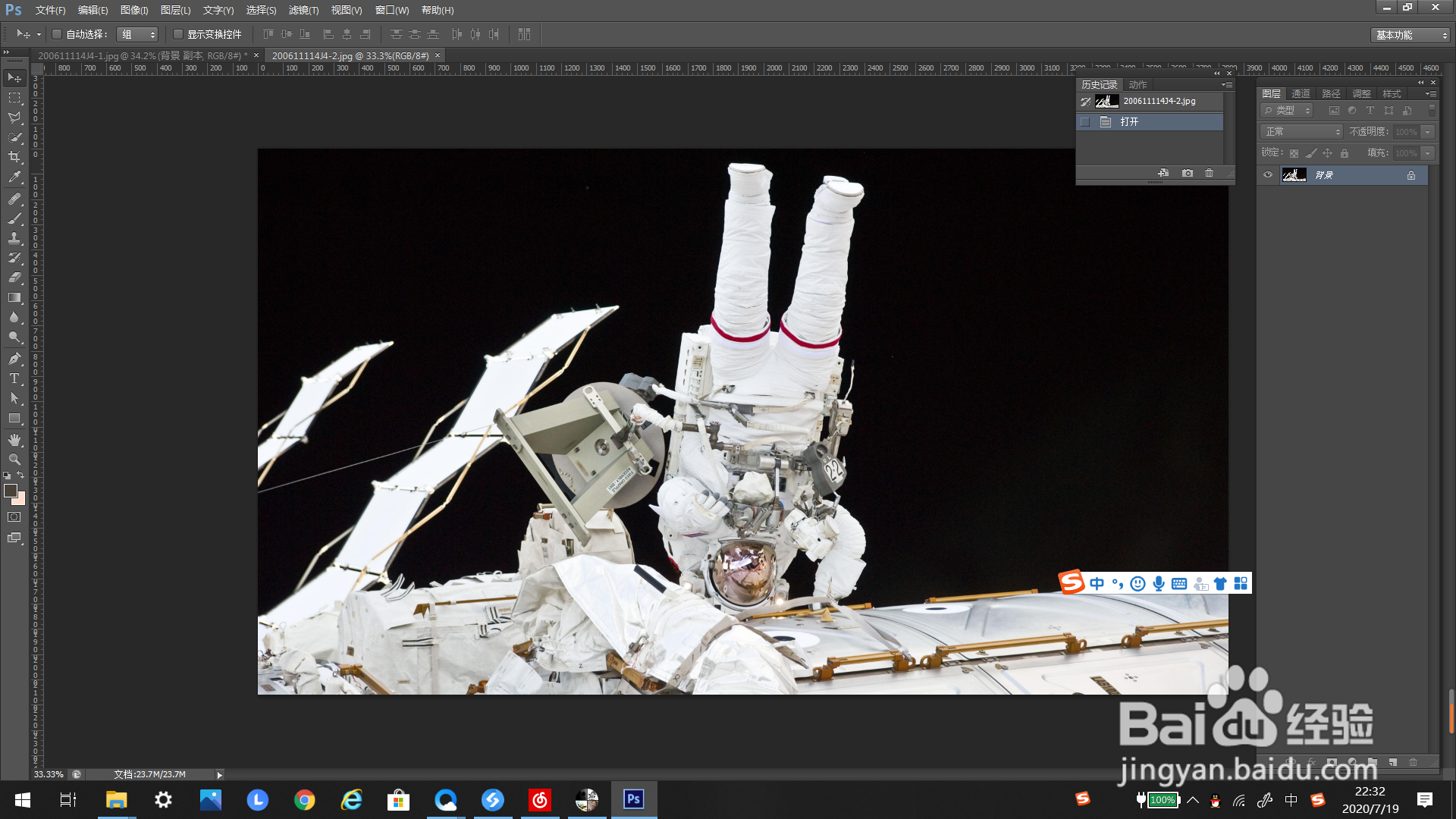Open the 滤镜(T) menu
This screenshot has width=1456, height=819.
303,10
